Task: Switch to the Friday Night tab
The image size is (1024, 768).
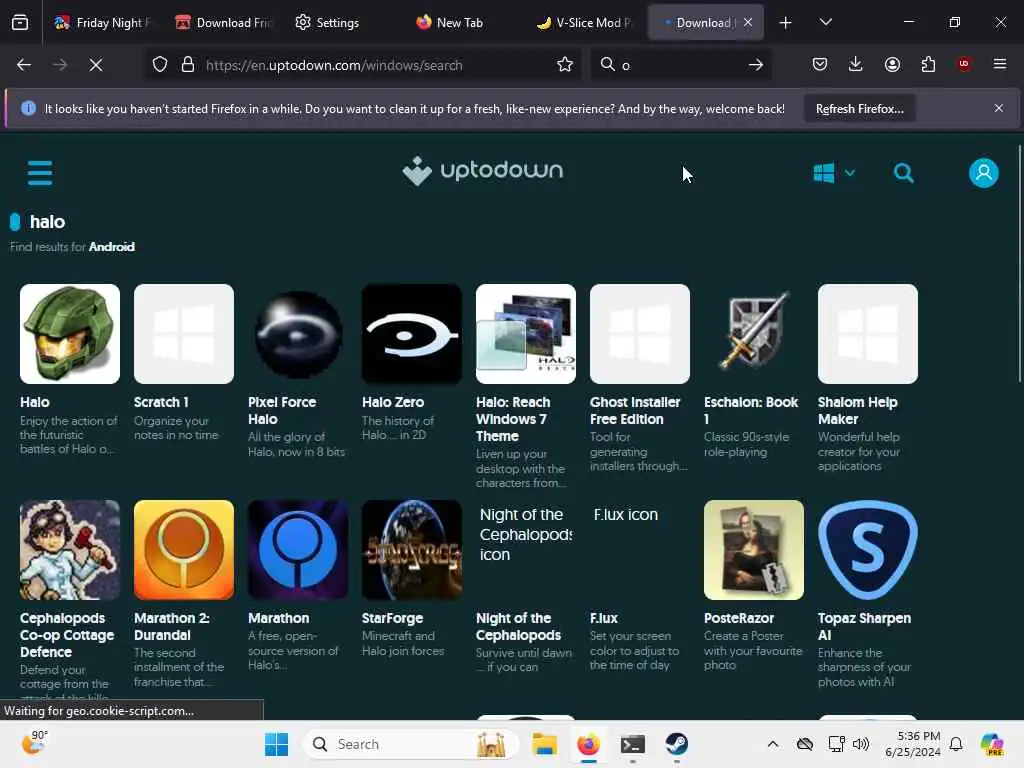Action: (x=103, y=23)
